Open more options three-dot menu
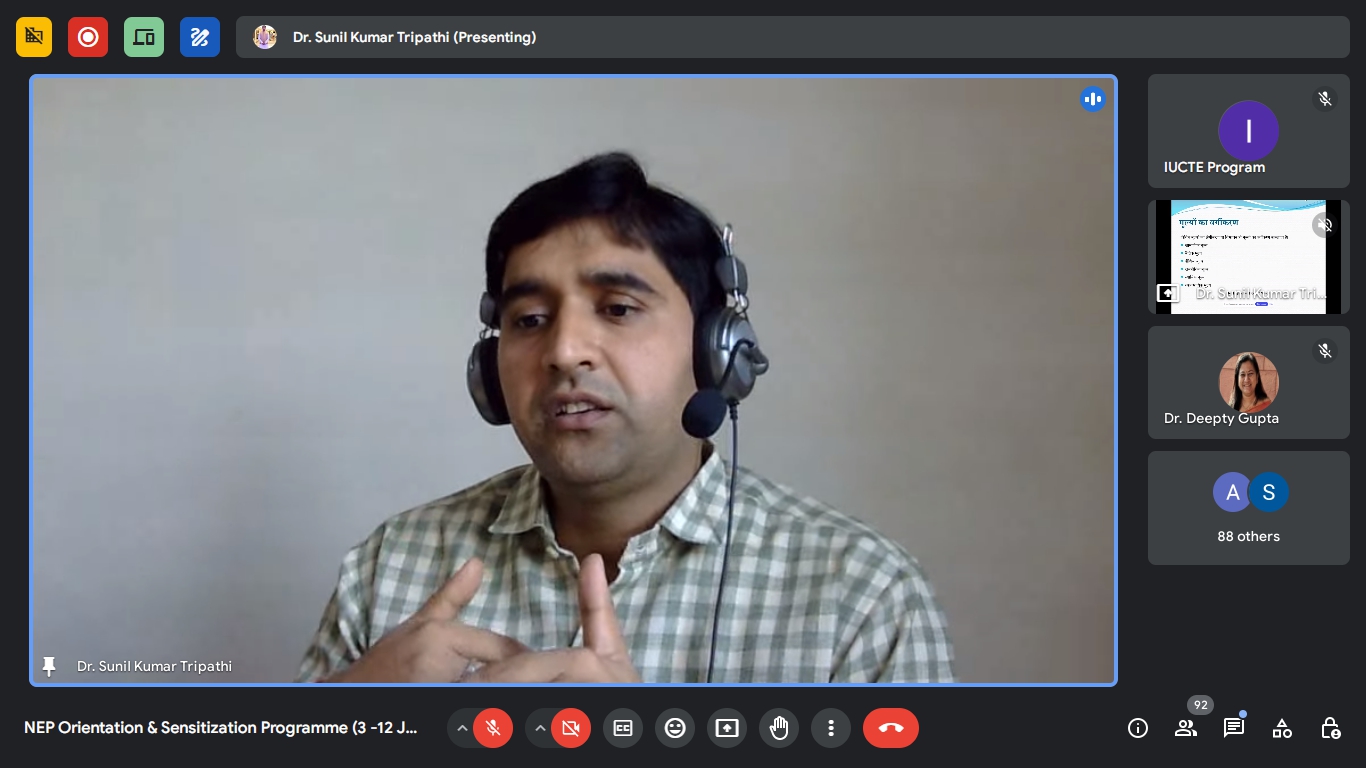 [831, 728]
